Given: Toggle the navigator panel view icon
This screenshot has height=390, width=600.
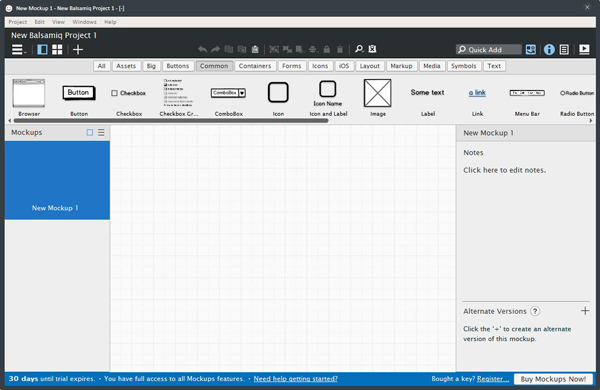Looking at the screenshot, I should tap(42, 49).
